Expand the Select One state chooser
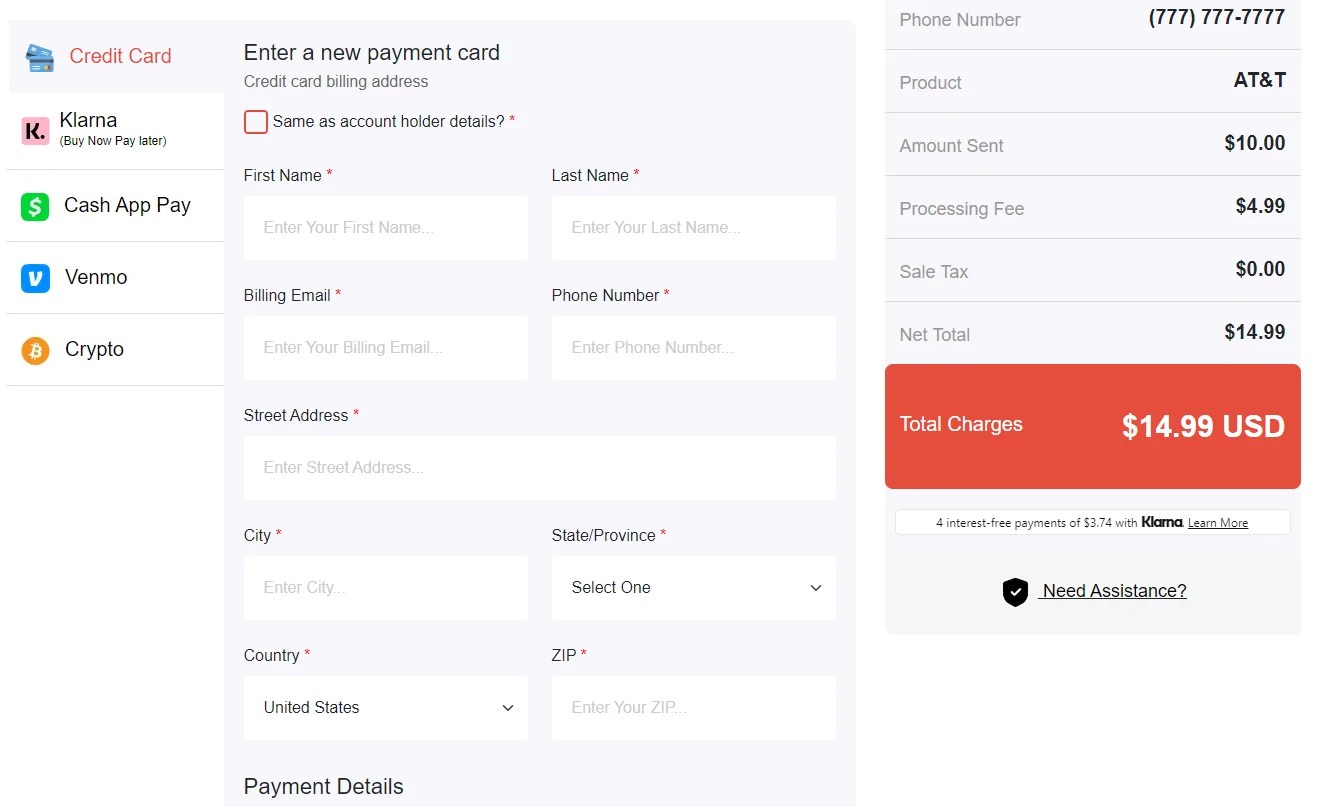 click(x=693, y=588)
